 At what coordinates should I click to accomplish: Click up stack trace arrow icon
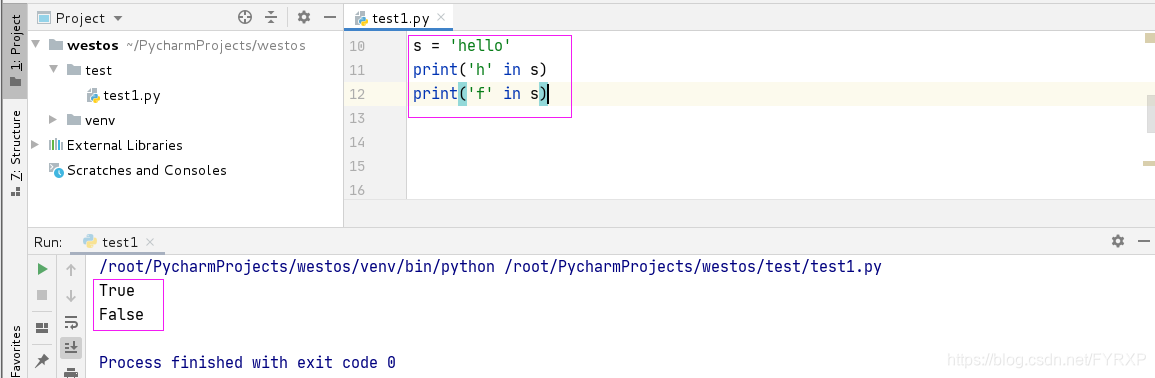point(71,270)
